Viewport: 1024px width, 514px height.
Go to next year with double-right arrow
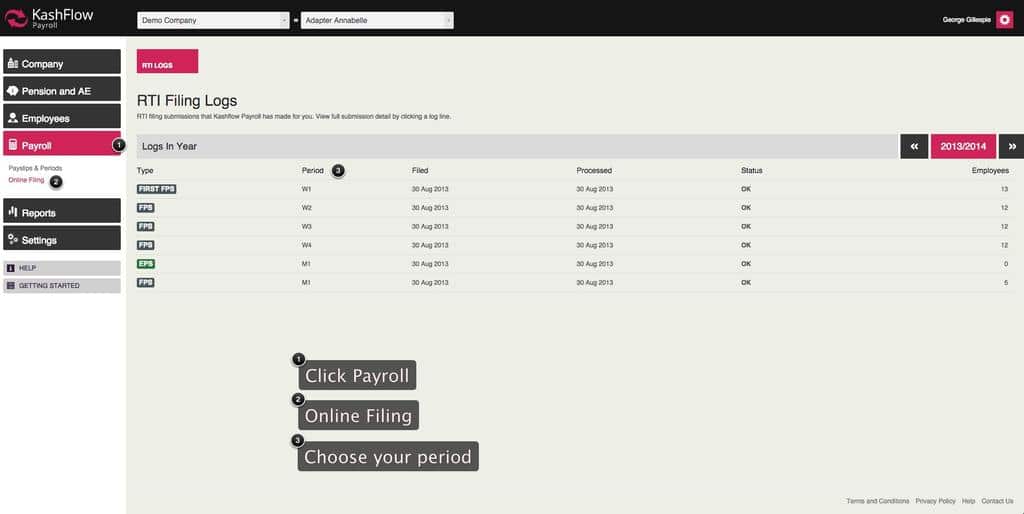(1011, 146)
